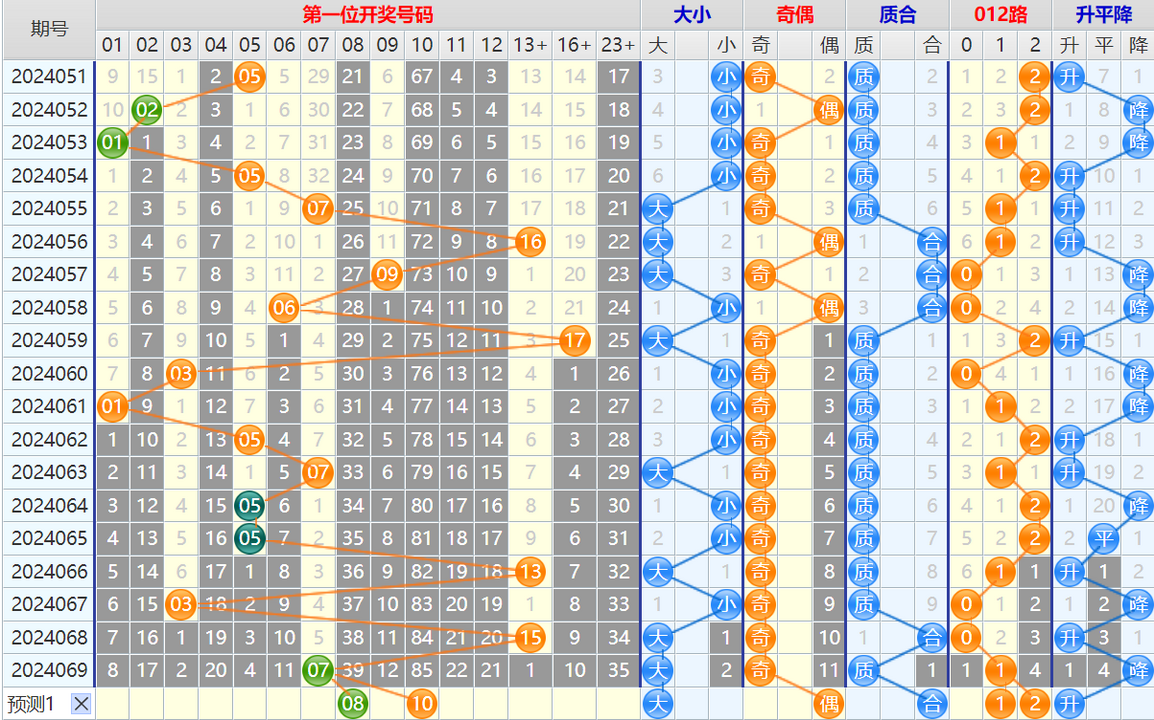1154x720 pixels.
Task: Click the green 07 ball in row 2024069
Action: pos(318,670)
